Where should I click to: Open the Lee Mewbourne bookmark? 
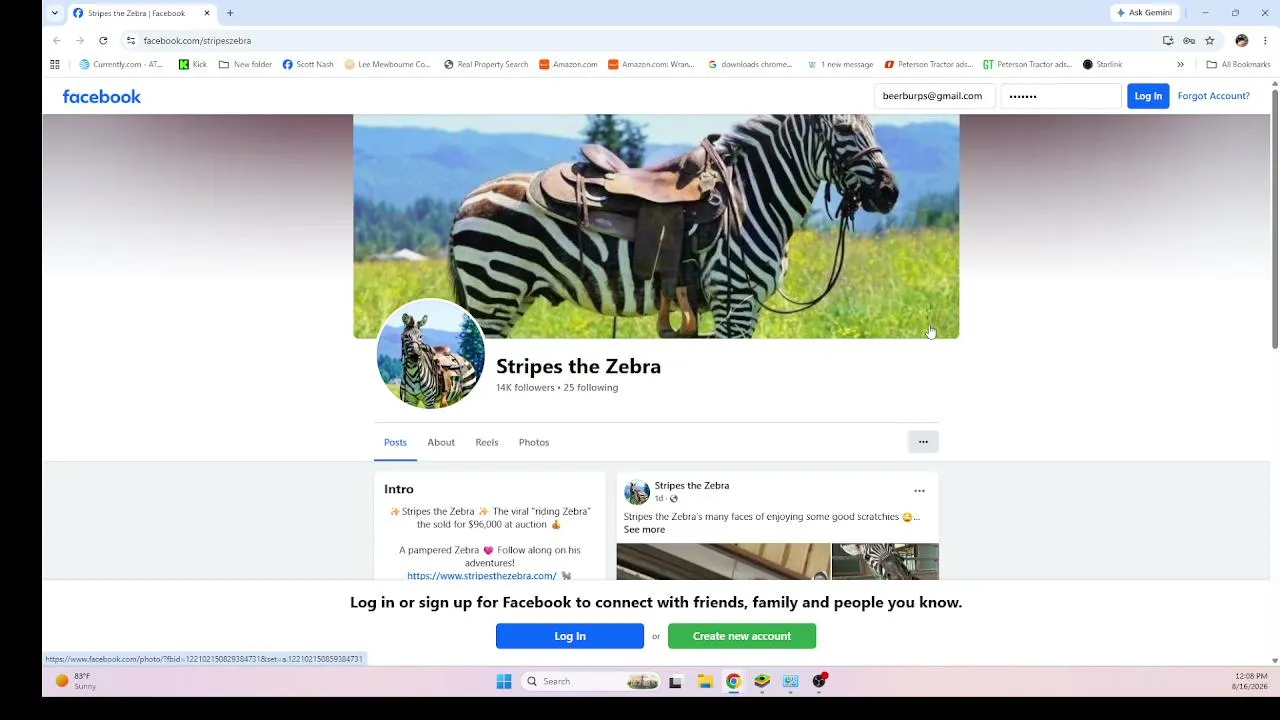[x=387, y=64]
